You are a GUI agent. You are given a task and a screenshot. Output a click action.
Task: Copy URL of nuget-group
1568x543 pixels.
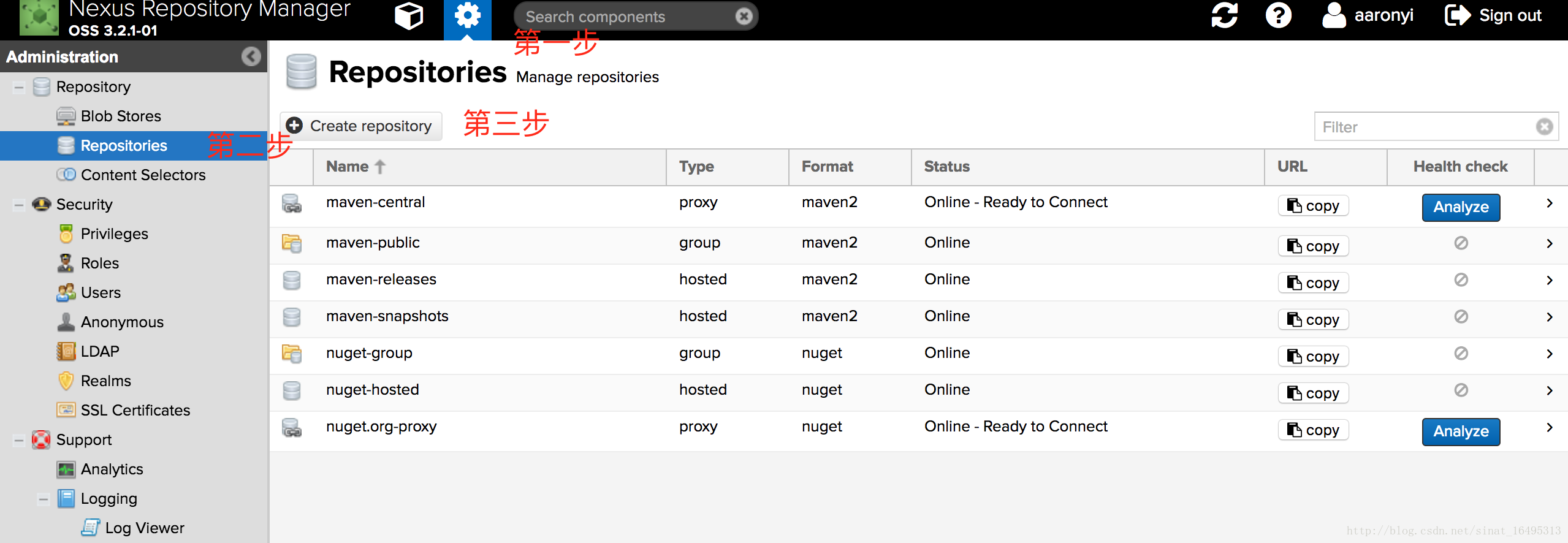(1313, 356)
